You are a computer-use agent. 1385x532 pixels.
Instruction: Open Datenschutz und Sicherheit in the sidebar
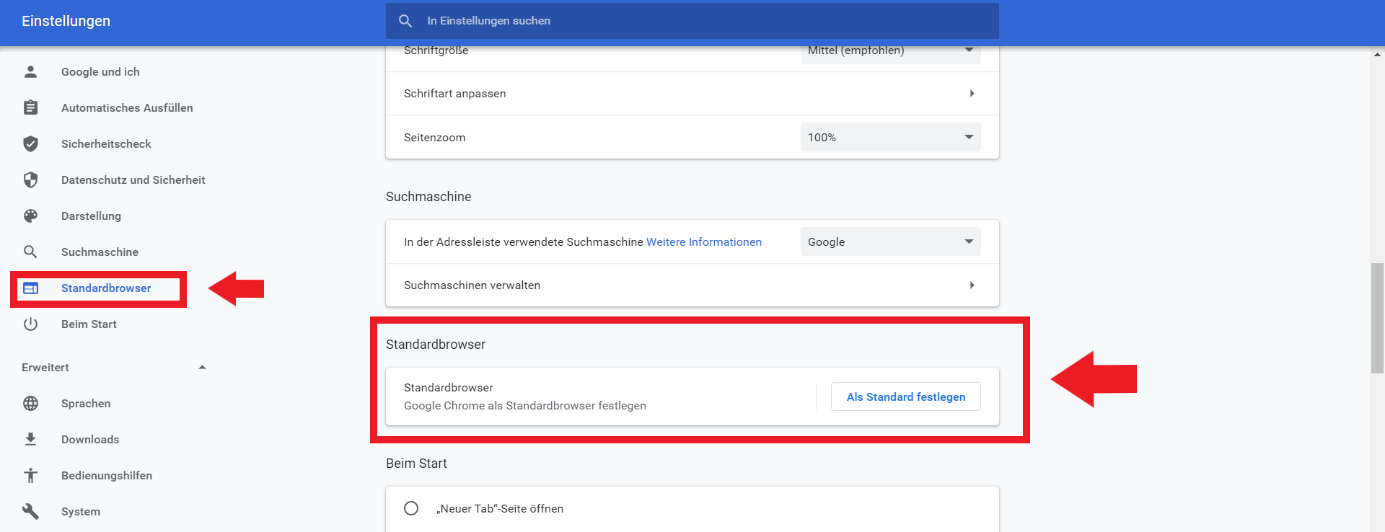click(132, 180)
